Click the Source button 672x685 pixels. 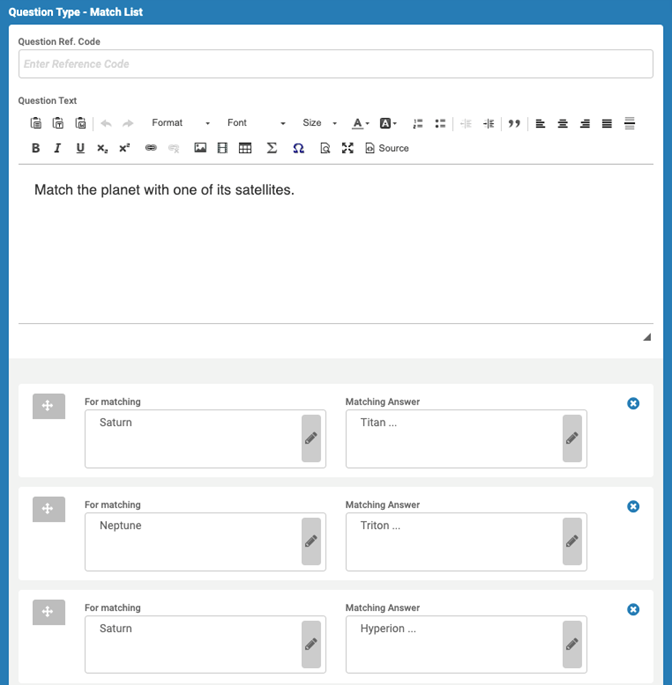click(x=388, y=148)
